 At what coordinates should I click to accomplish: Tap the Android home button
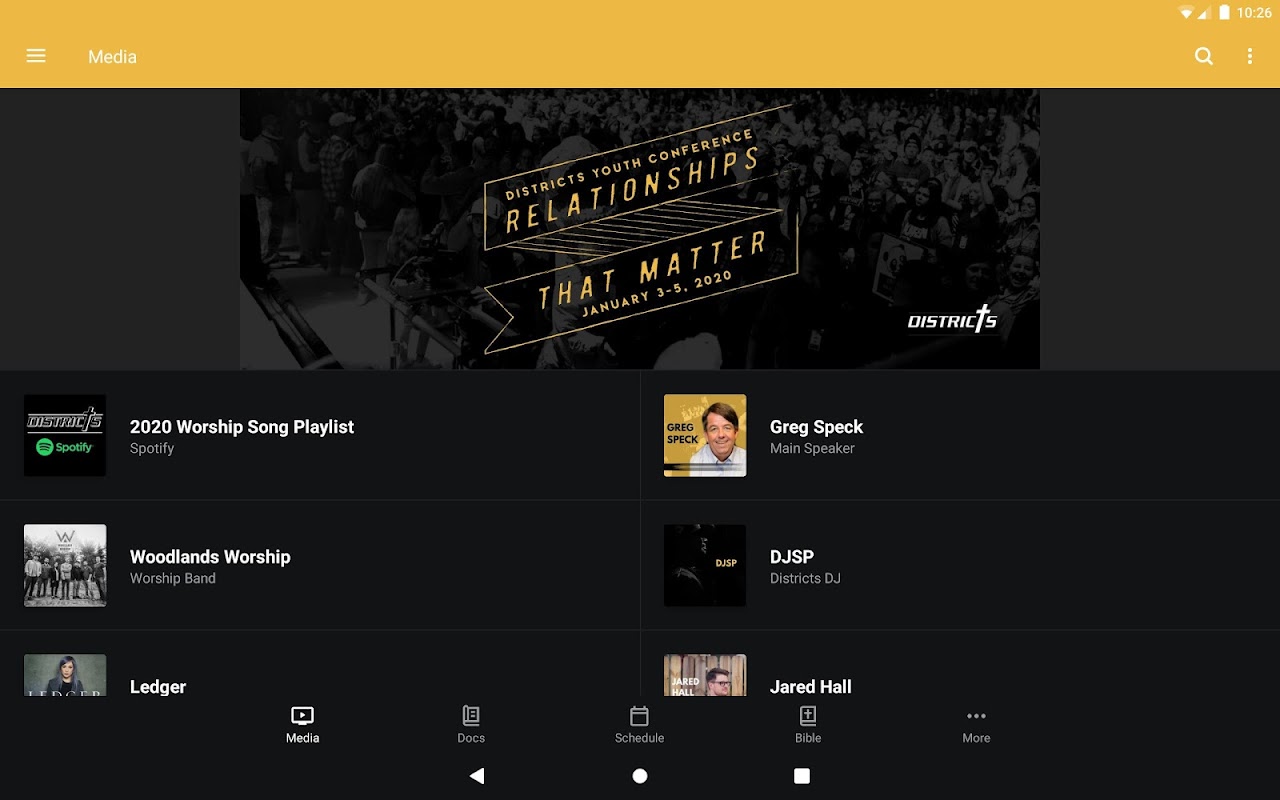640,775
